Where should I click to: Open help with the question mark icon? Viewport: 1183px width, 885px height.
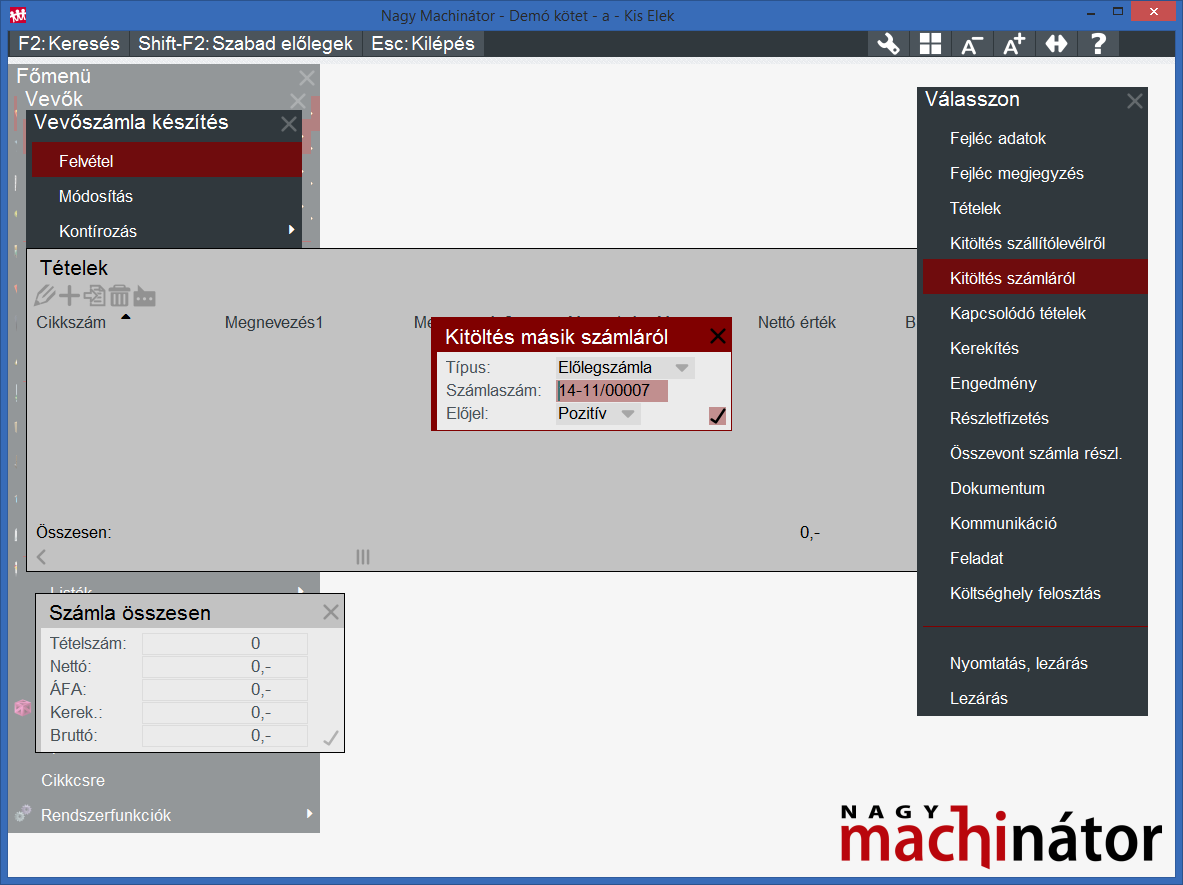[x=1098, y=44]
